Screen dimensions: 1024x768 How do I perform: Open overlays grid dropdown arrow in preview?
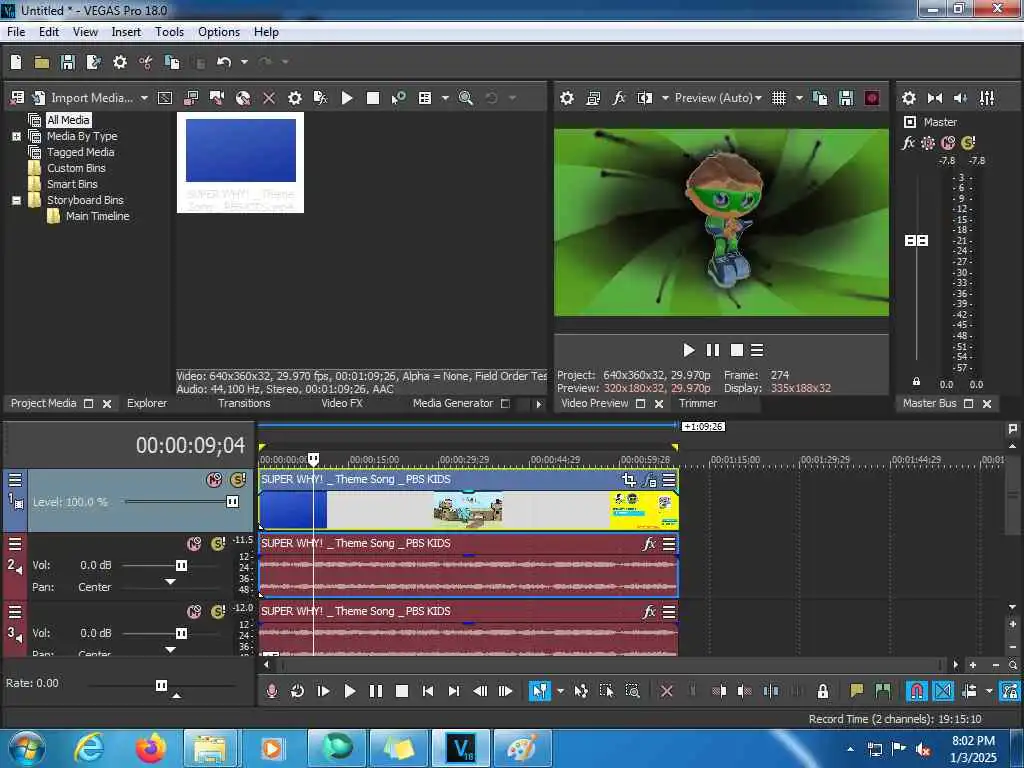pos(799,98)
